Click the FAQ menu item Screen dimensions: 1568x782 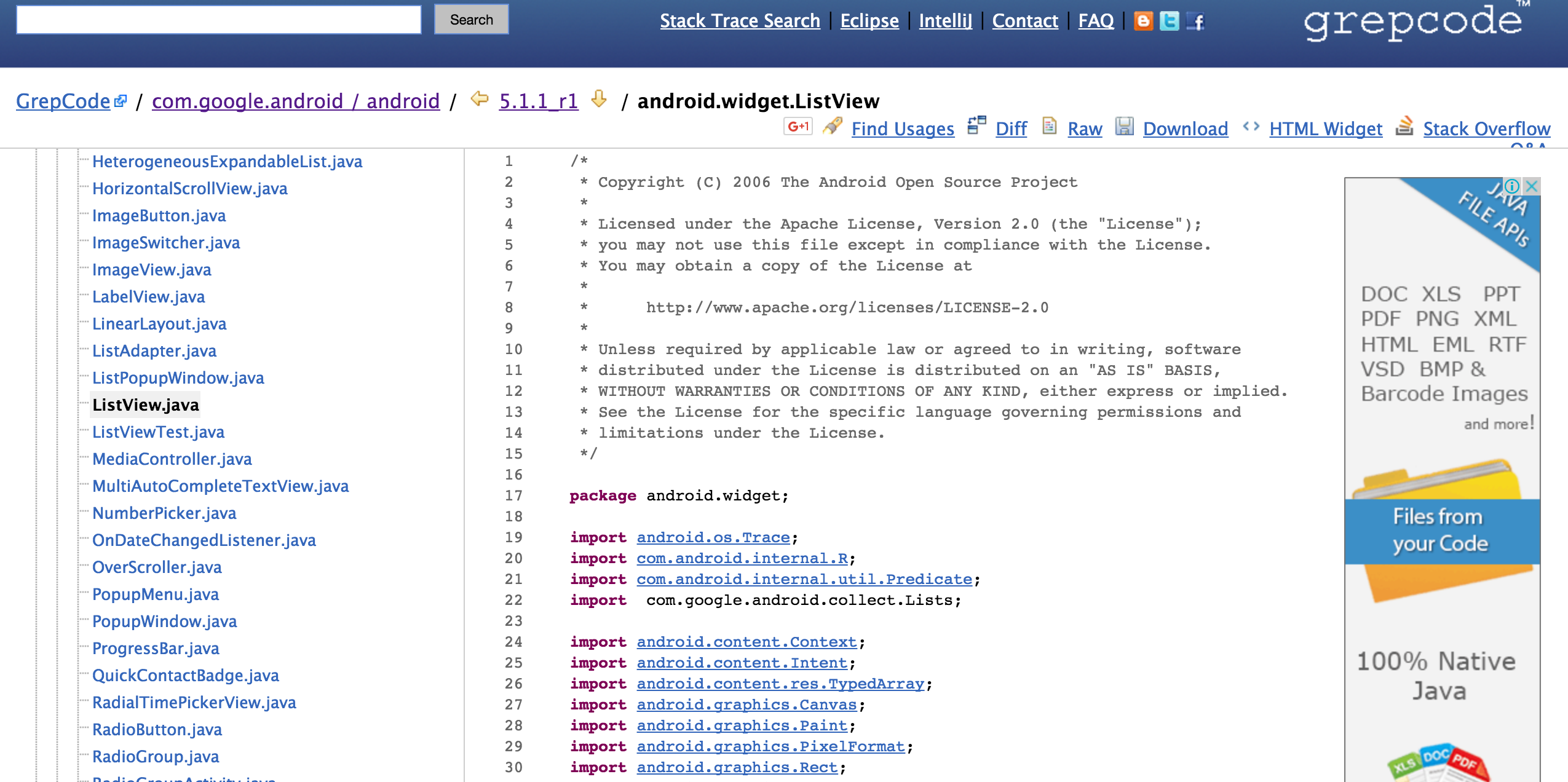click(1095, 21)
